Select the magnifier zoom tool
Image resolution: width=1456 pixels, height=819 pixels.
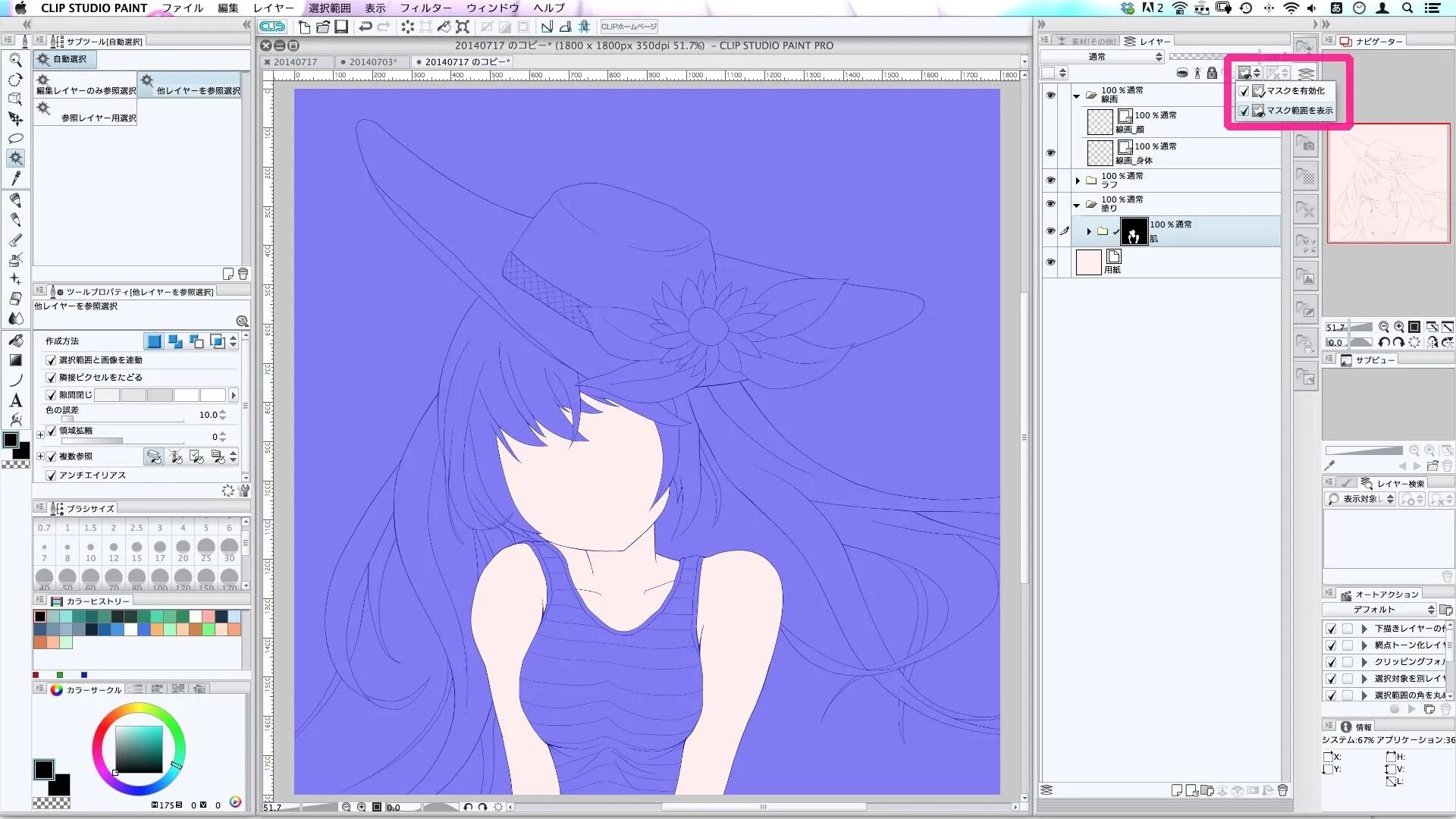click(15, 60)
